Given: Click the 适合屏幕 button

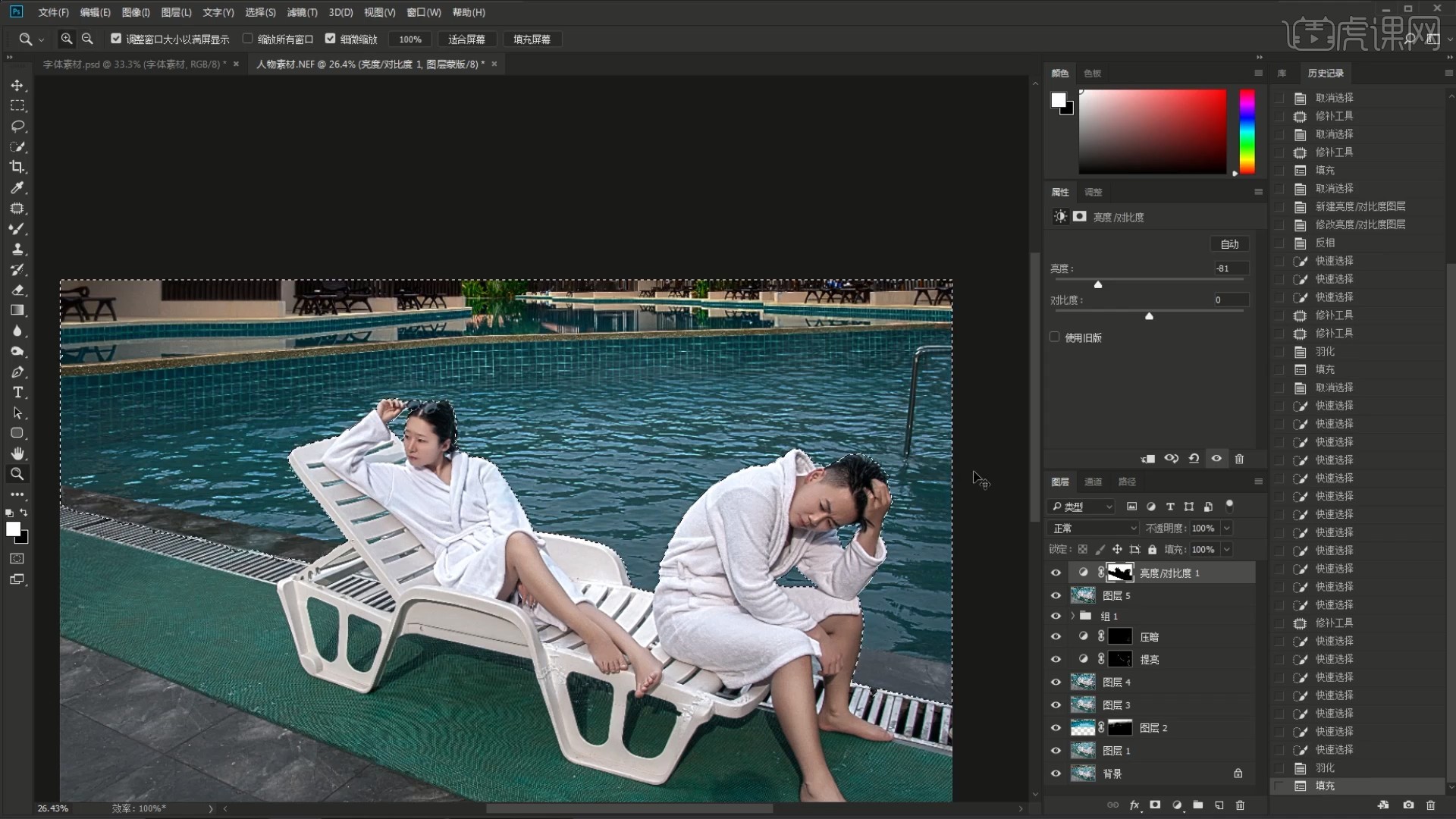Looking at the screenshot, I should click(x=466, y=39).
